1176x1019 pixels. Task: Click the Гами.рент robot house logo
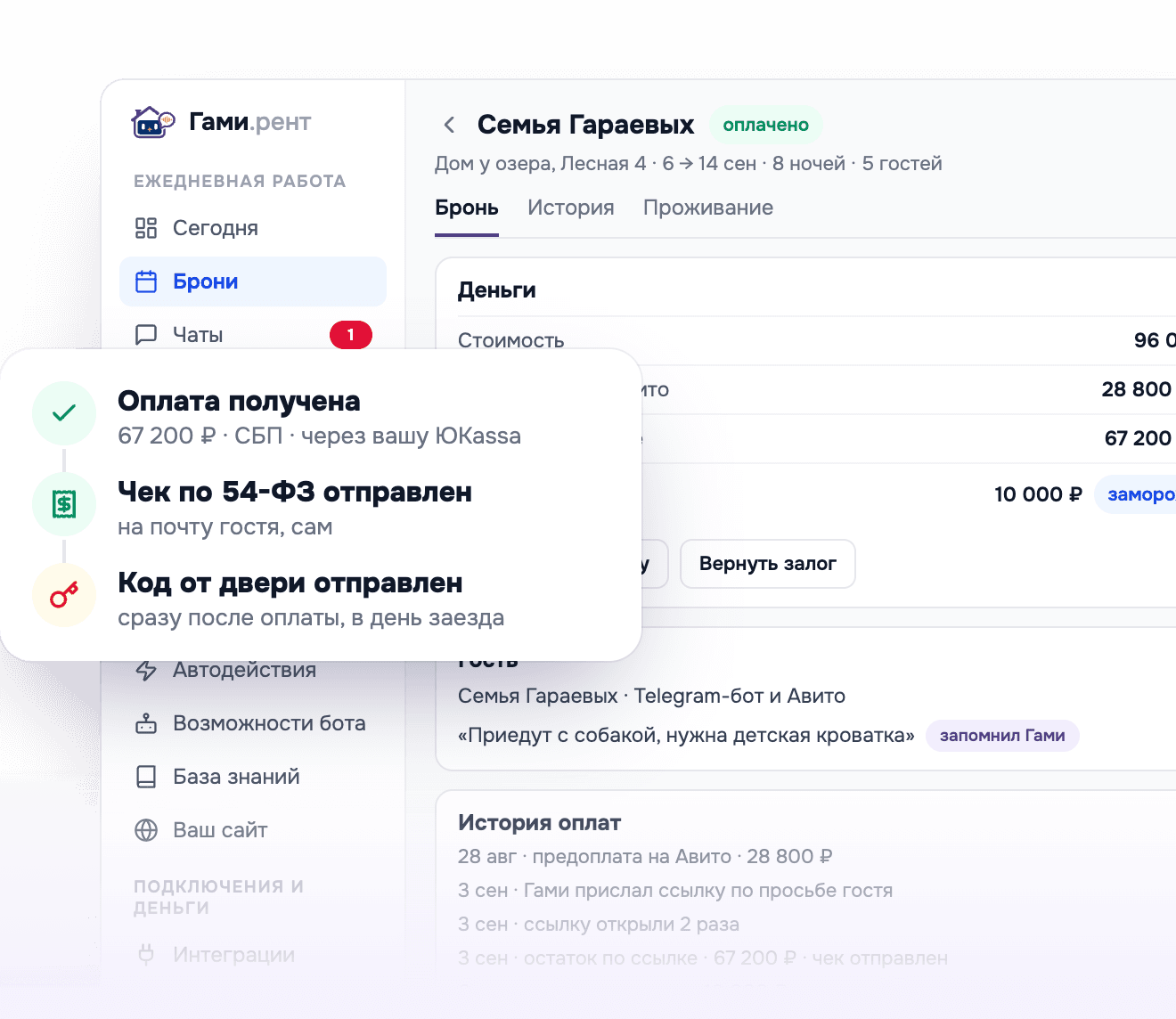pos(153,122)
